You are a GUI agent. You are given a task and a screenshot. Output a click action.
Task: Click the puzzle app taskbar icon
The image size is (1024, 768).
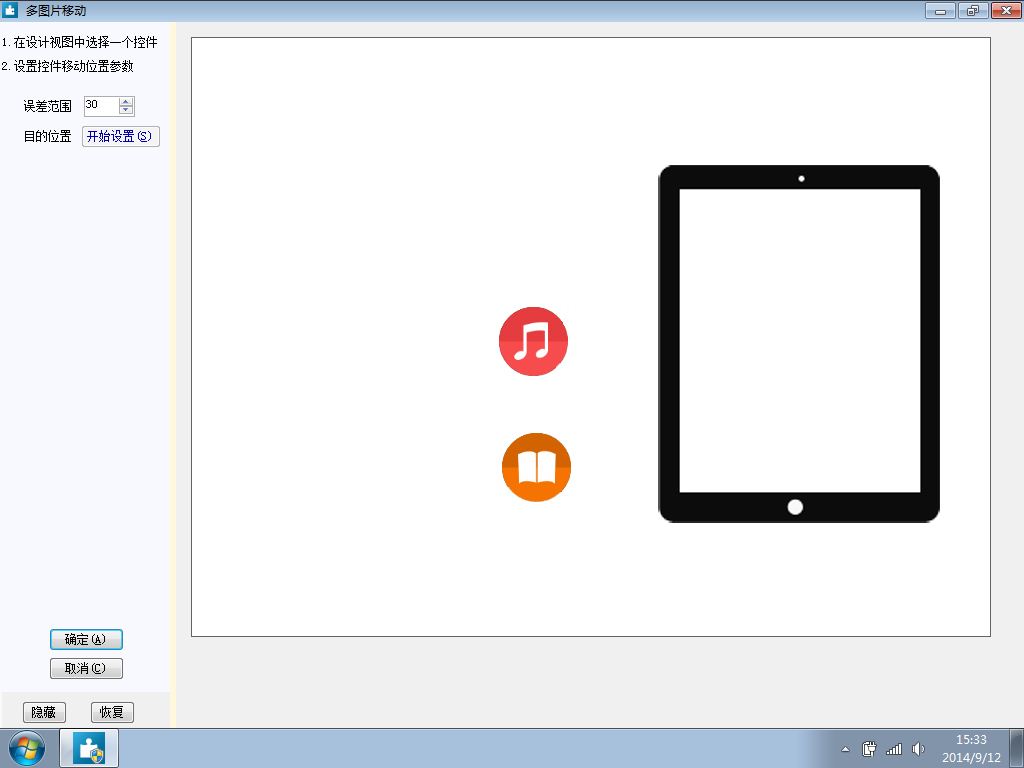point(89,748)
